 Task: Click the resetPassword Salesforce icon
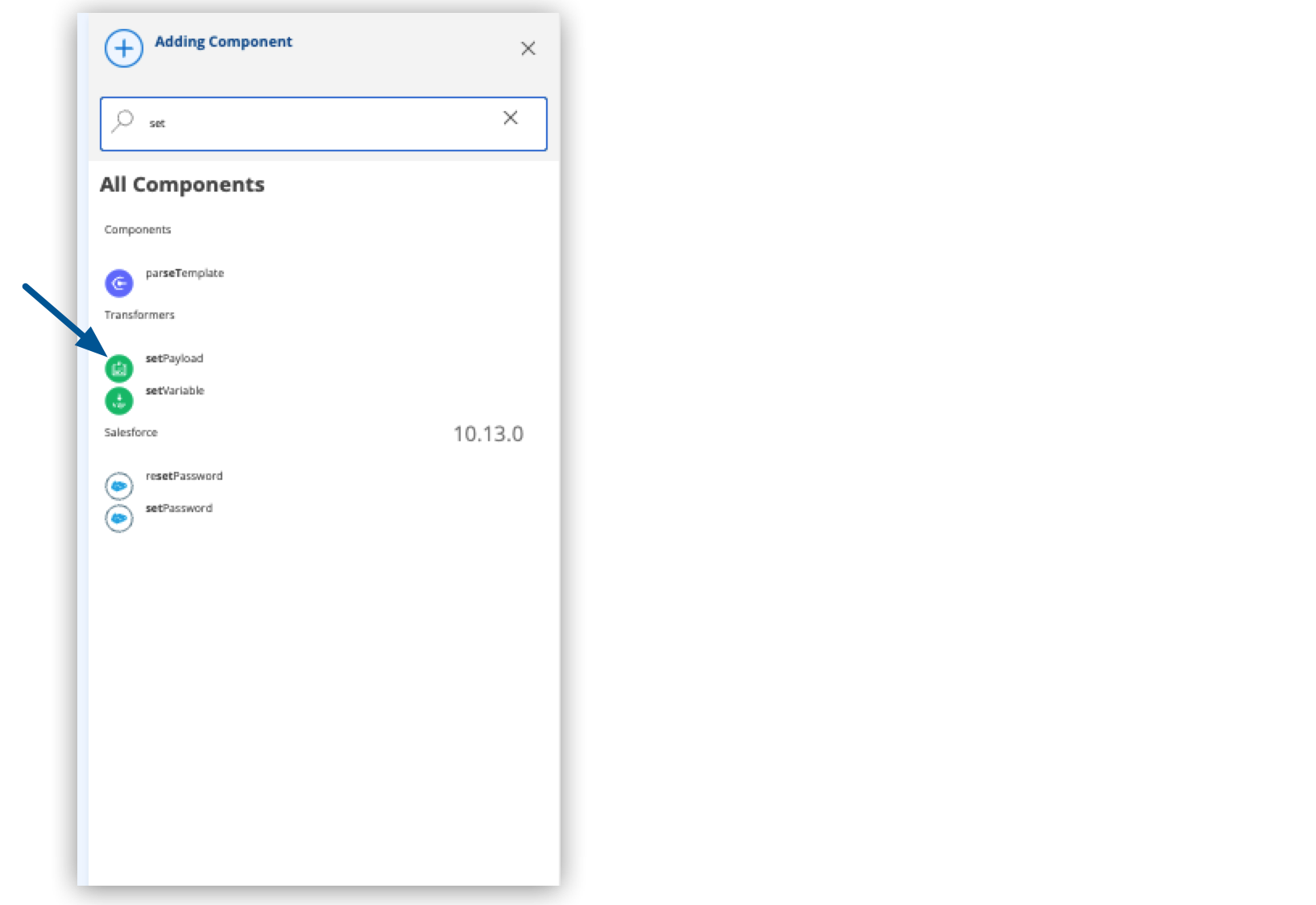[x=119, y=486]
